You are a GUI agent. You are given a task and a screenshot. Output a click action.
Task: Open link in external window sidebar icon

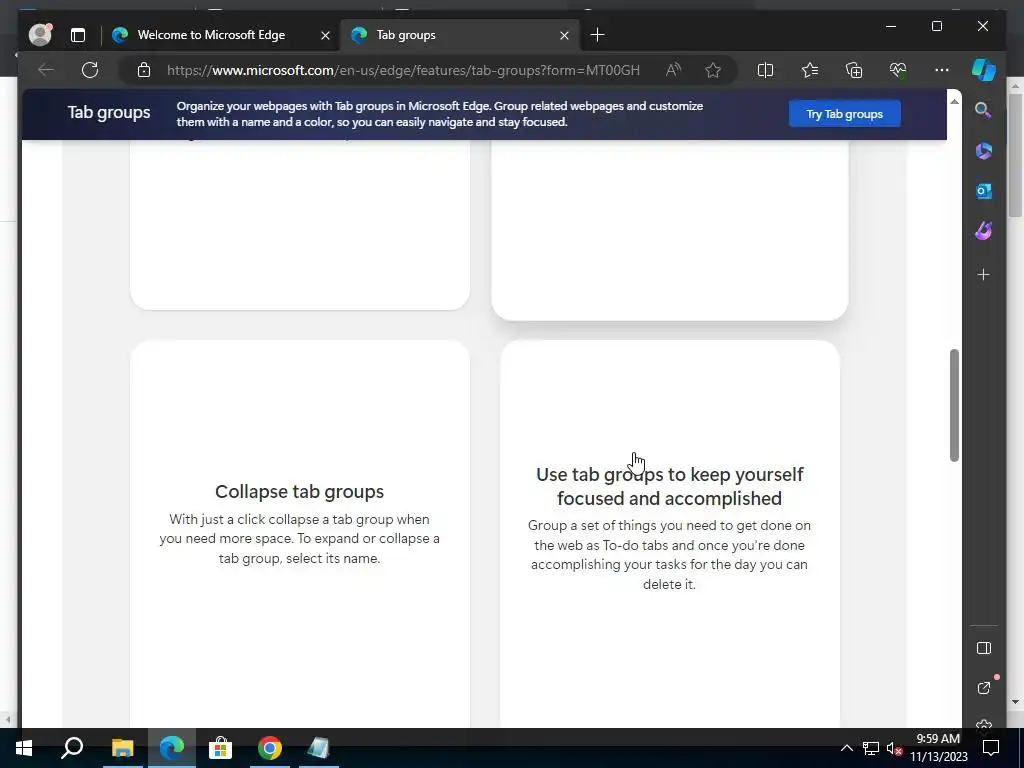[x=984, y=688]
